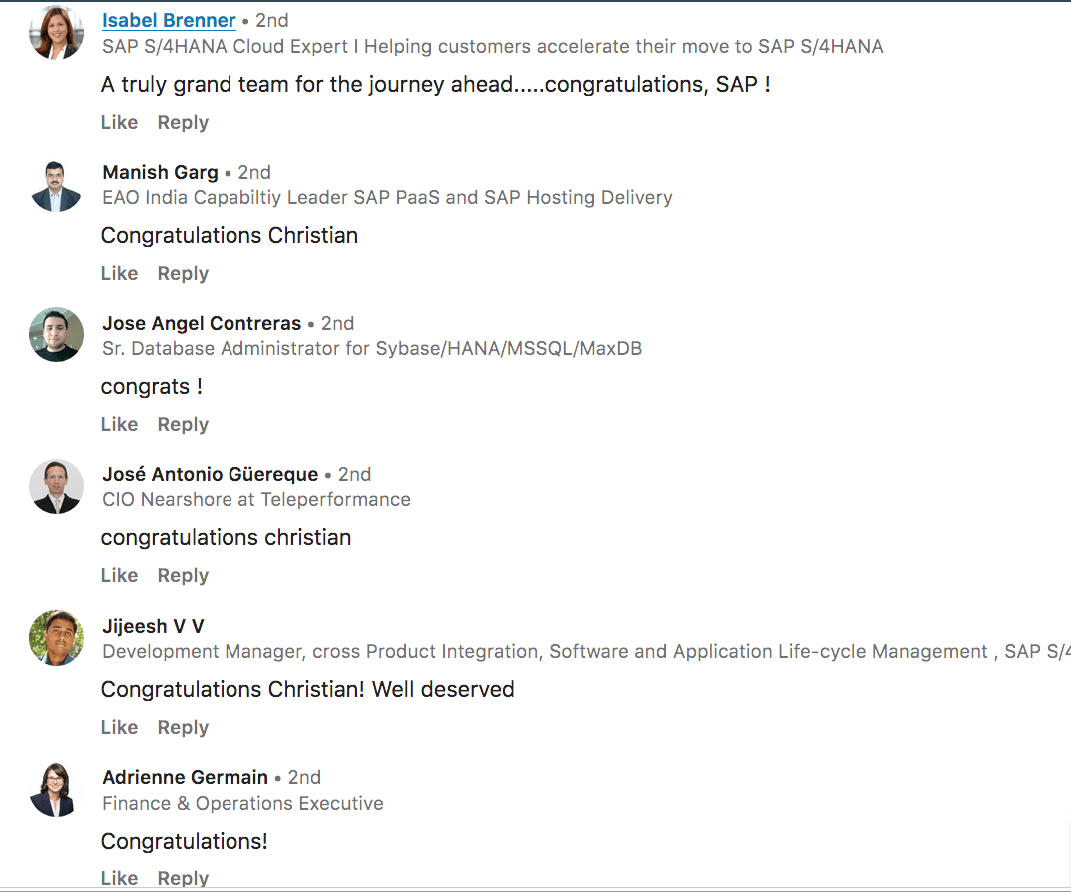The height and width of the screenshot is (892, 1071).
Task: Reply to Jijeesh V V's comment
Action: pos(183,728)
